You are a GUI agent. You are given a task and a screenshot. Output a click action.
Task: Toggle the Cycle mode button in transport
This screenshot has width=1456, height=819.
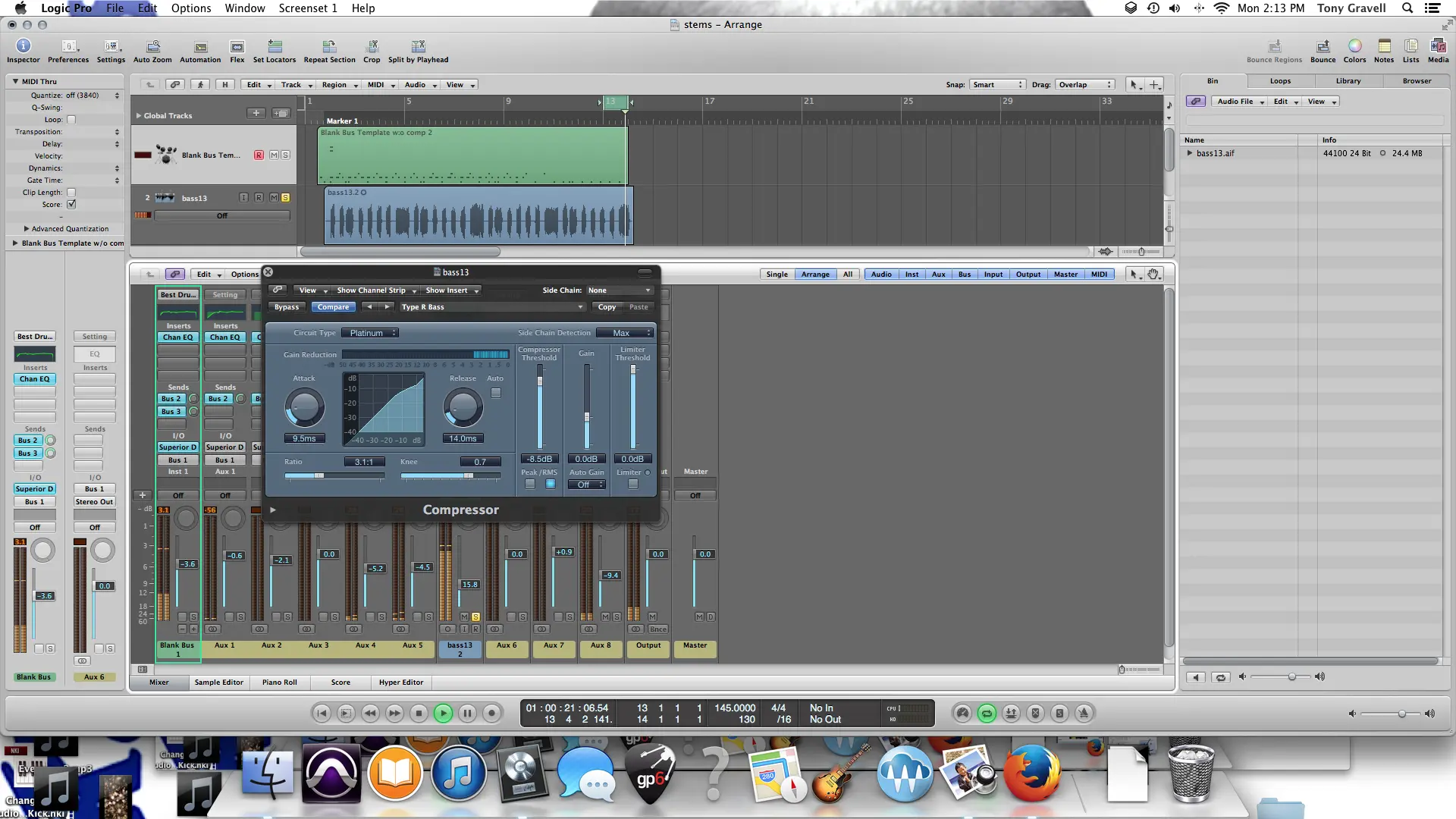coord(987,713)
